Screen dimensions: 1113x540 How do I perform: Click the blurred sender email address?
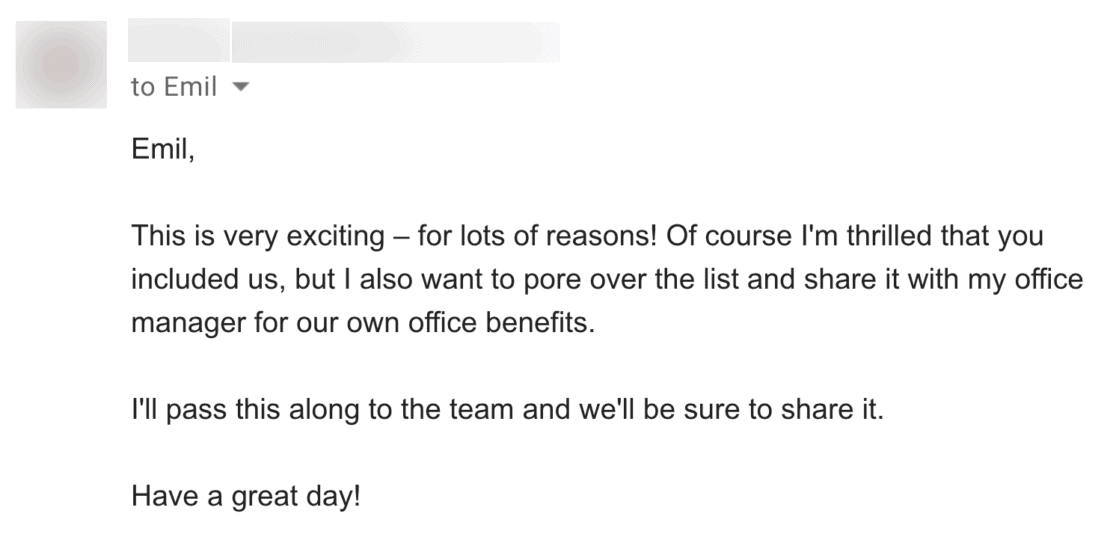tap(395, 42)
